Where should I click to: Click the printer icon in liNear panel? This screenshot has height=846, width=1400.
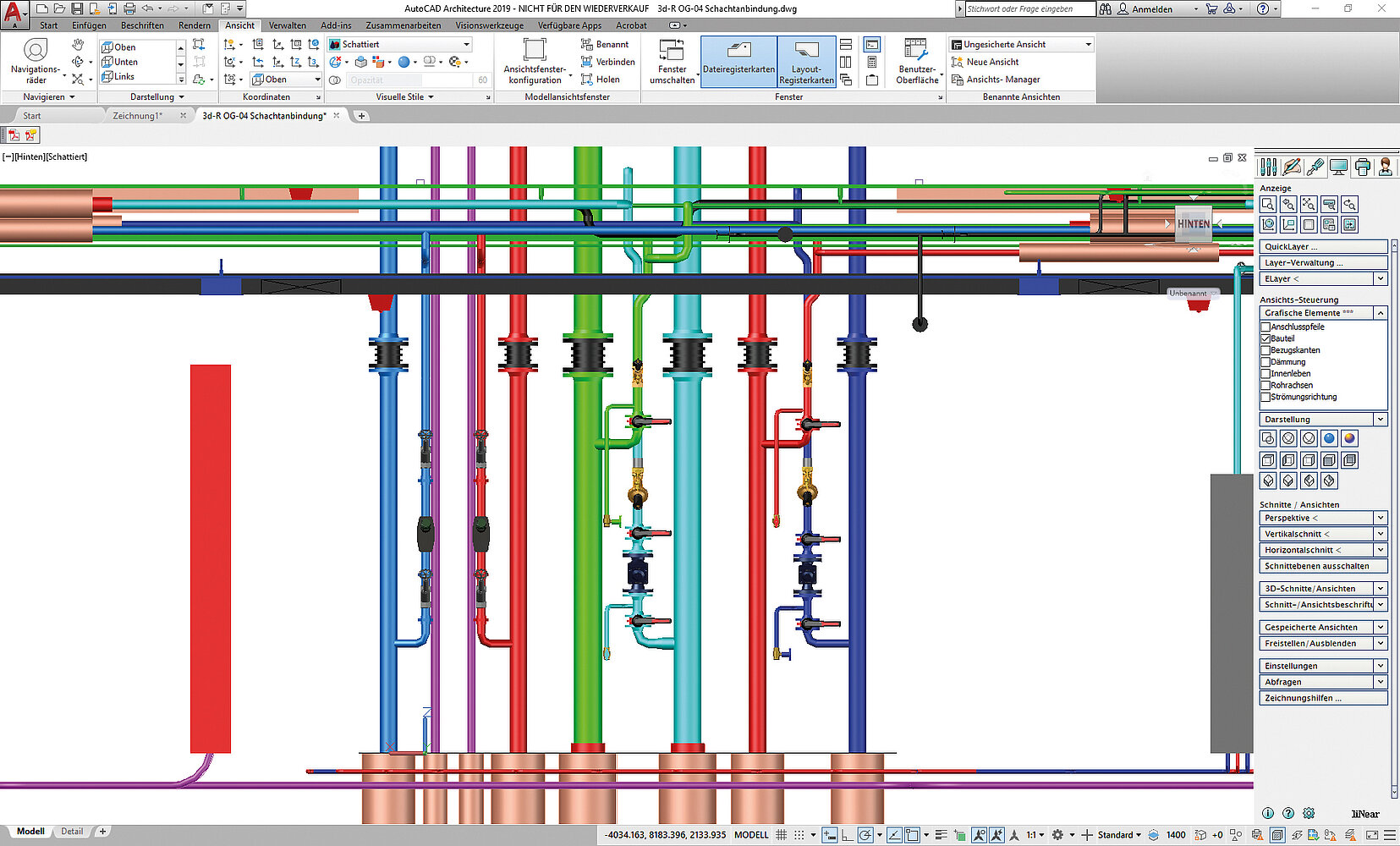click(1362, 168)
